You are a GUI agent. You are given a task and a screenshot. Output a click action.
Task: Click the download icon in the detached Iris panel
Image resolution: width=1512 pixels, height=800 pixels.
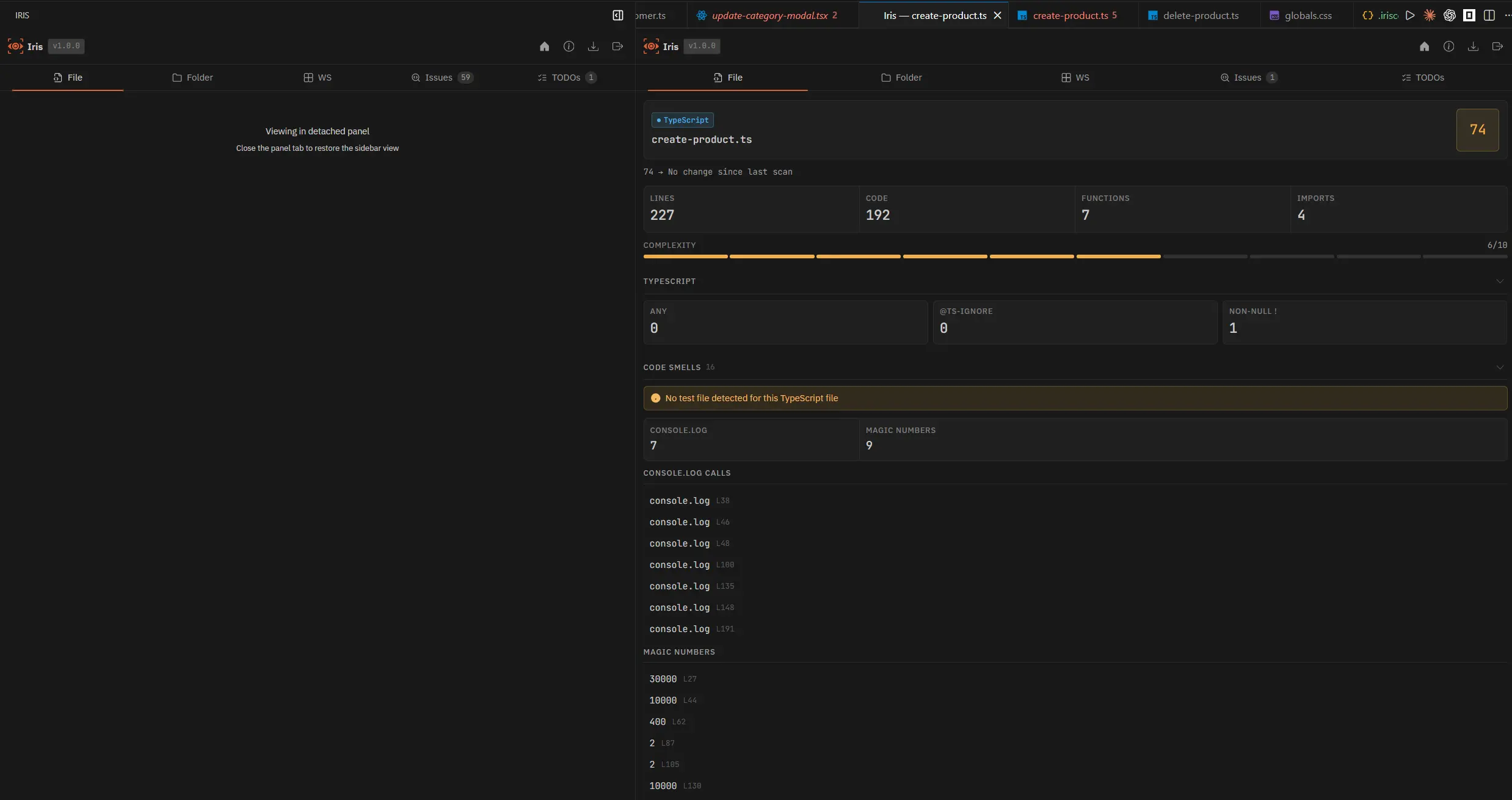pyautogui.click(x=1473, y=46)
